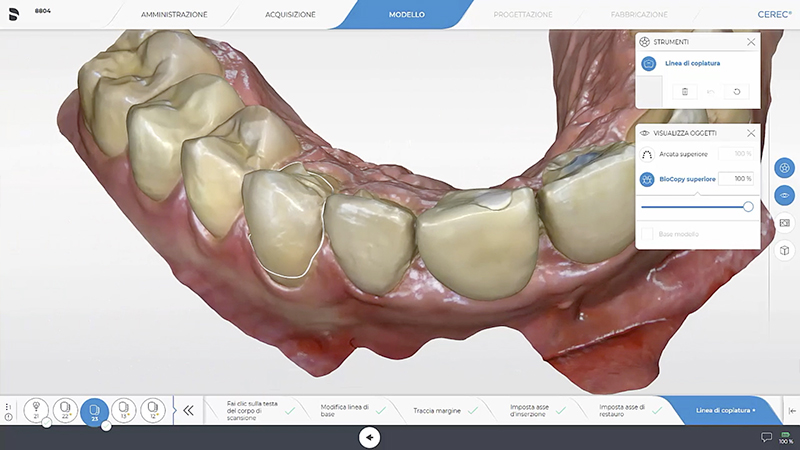This screenshot has width=800, height=450.
Task: Toggle Arcata superiore visibility
Action: point(647,155)
